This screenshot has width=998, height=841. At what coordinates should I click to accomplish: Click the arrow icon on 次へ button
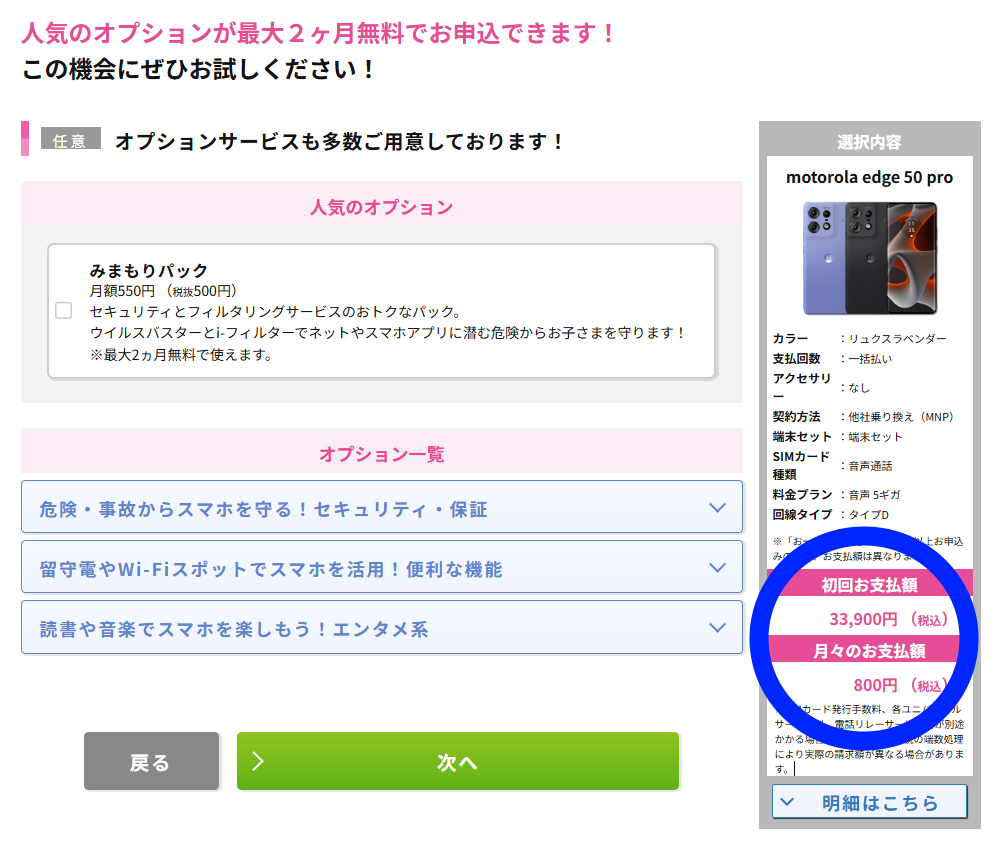pos(258,761)
